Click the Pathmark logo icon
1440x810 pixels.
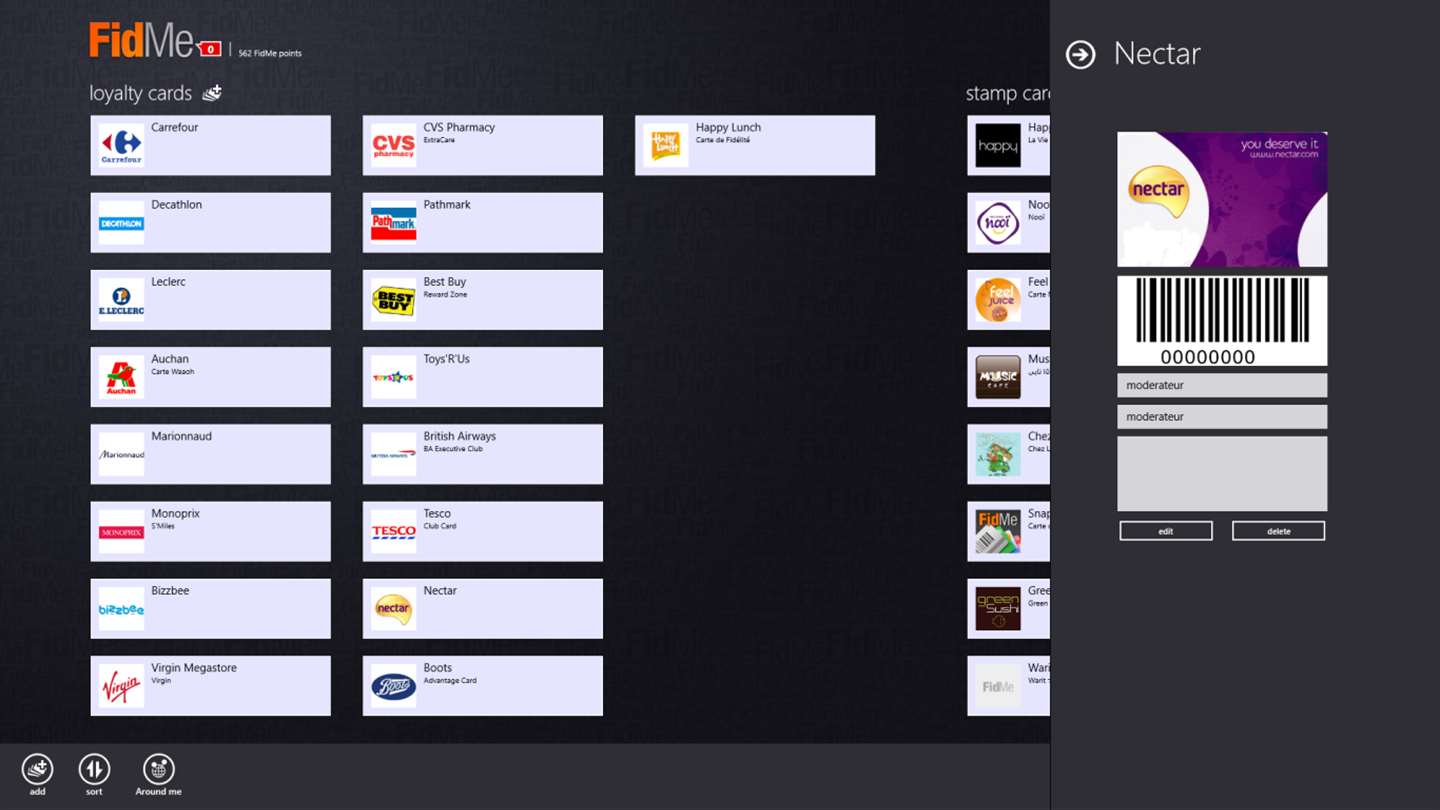[393, 223]
